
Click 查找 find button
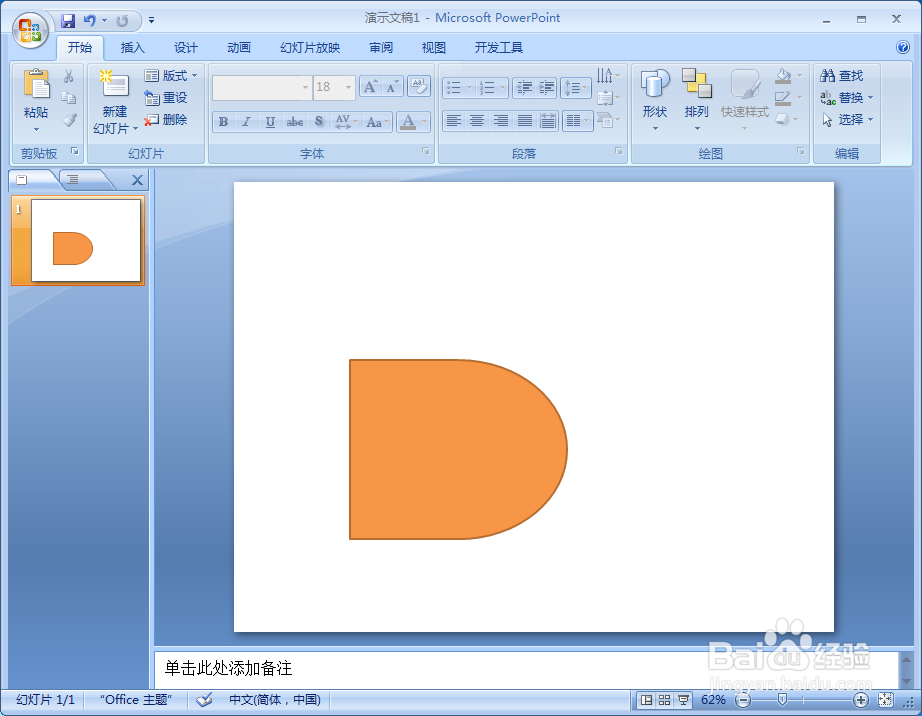pyautogui.click(x=841, y=75)
